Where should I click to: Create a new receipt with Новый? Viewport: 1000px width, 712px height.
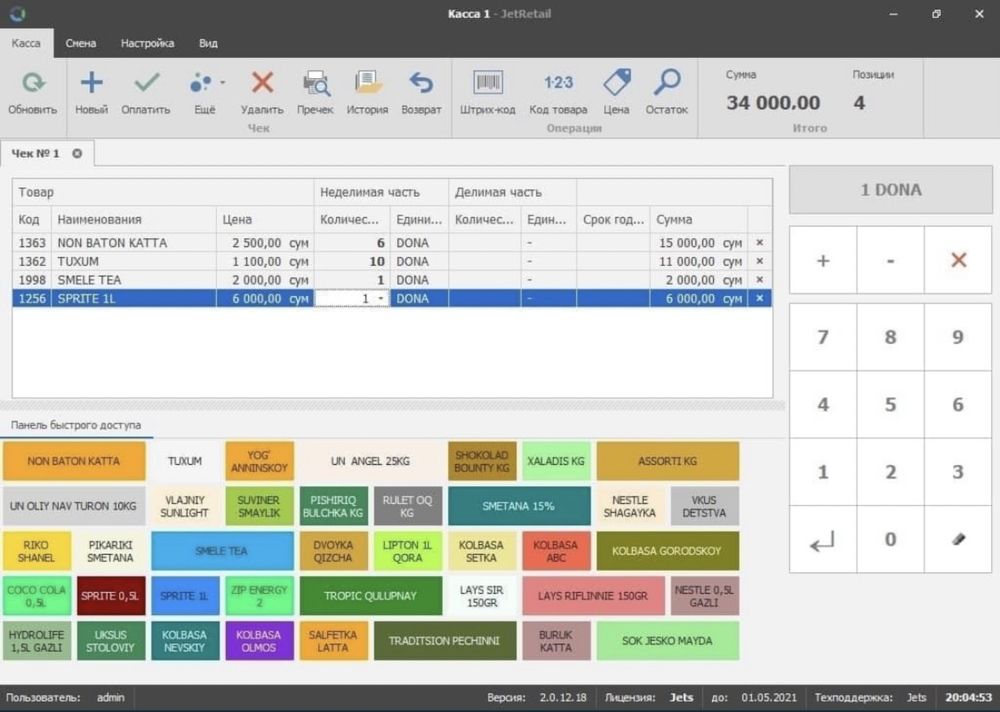click(x=91, y=93)
